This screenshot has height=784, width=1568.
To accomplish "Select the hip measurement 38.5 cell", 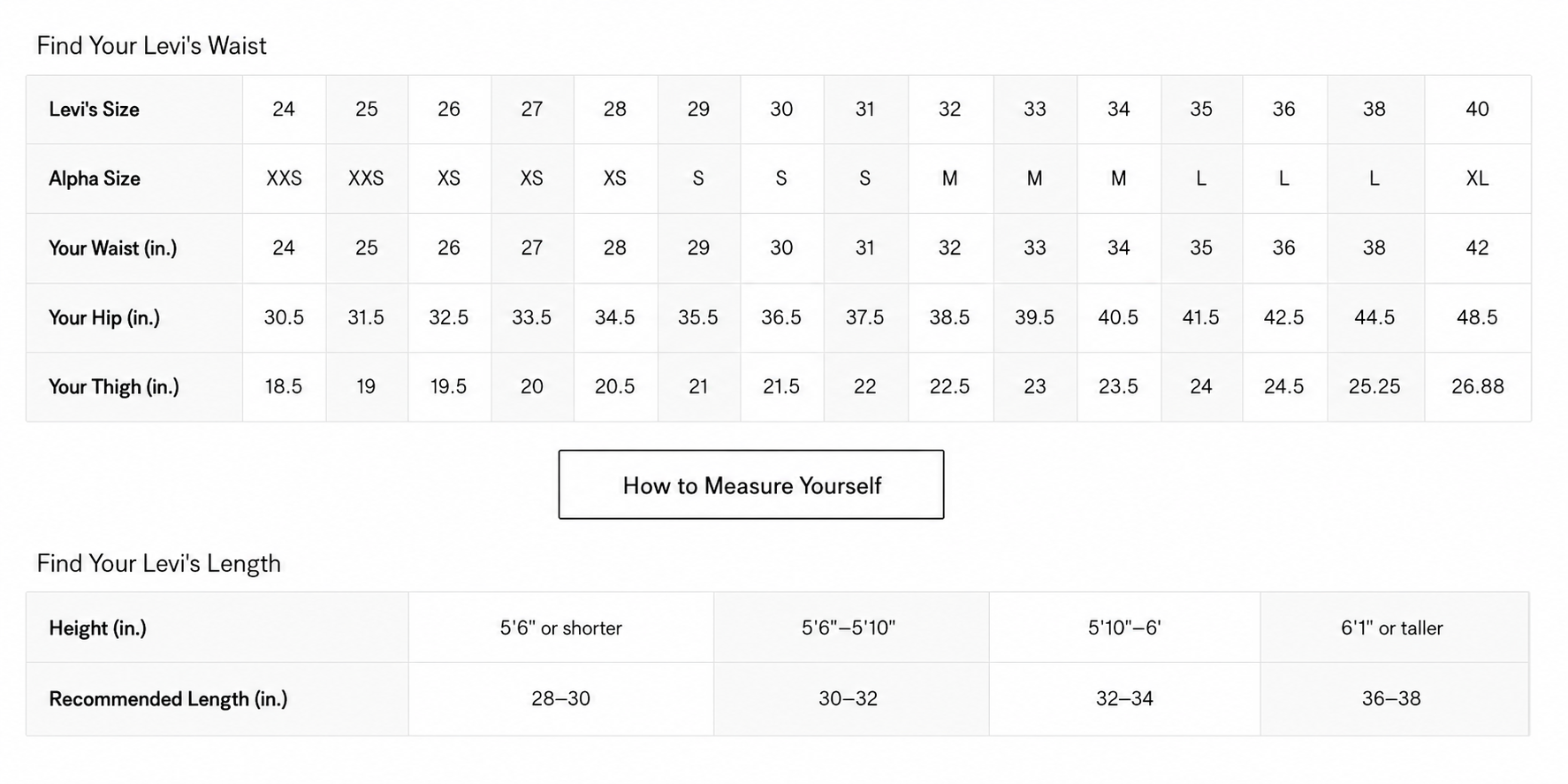I will (x=950, y=317).
